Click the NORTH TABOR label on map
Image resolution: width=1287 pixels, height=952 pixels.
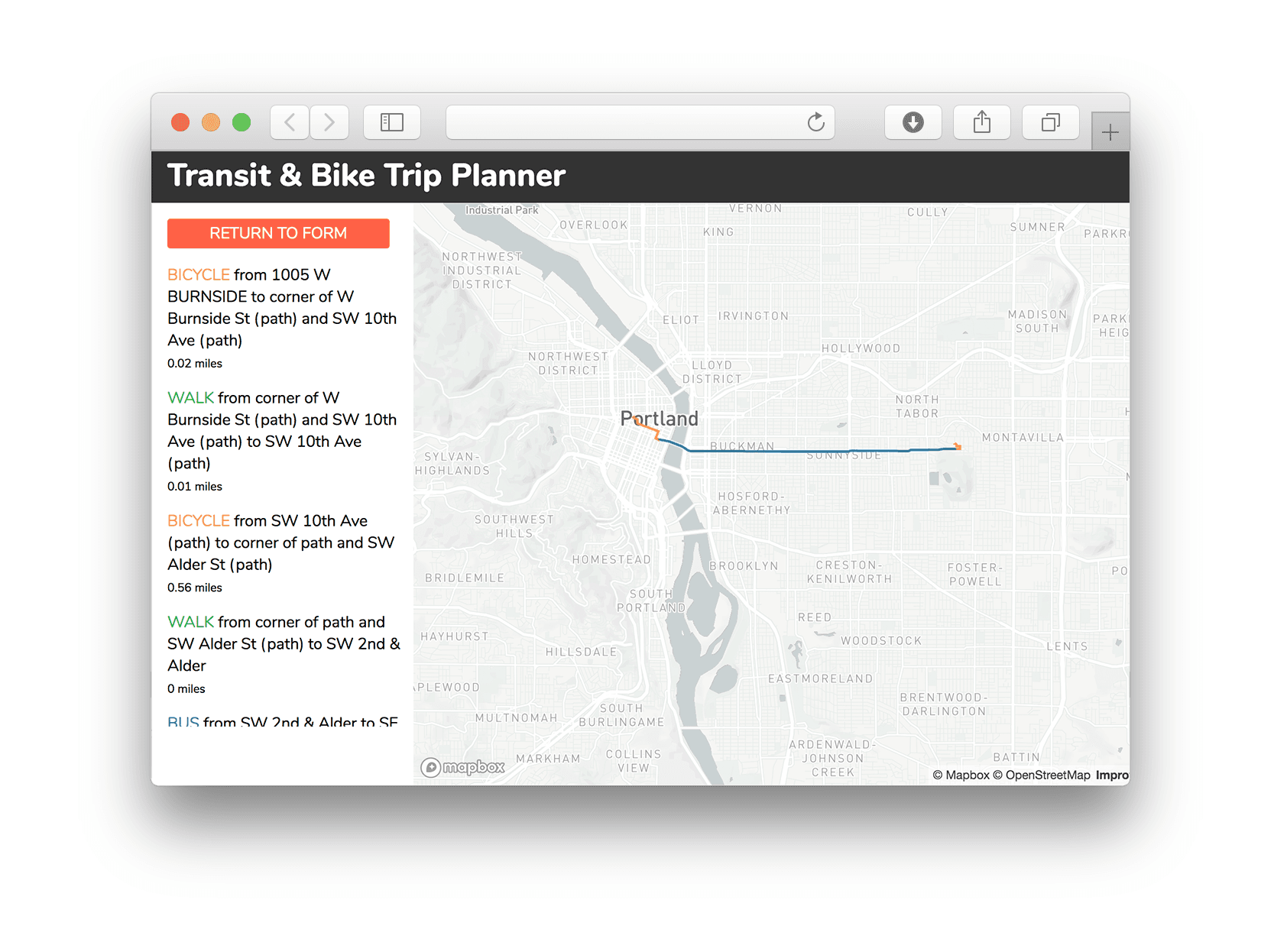pyautogui.click(x=917, y=406)
